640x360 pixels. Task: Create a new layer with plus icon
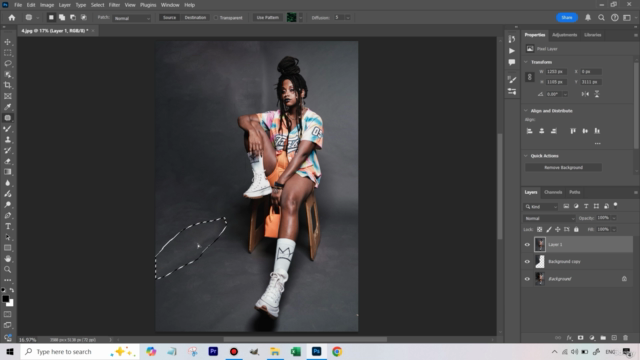click(x=614, y=338)
